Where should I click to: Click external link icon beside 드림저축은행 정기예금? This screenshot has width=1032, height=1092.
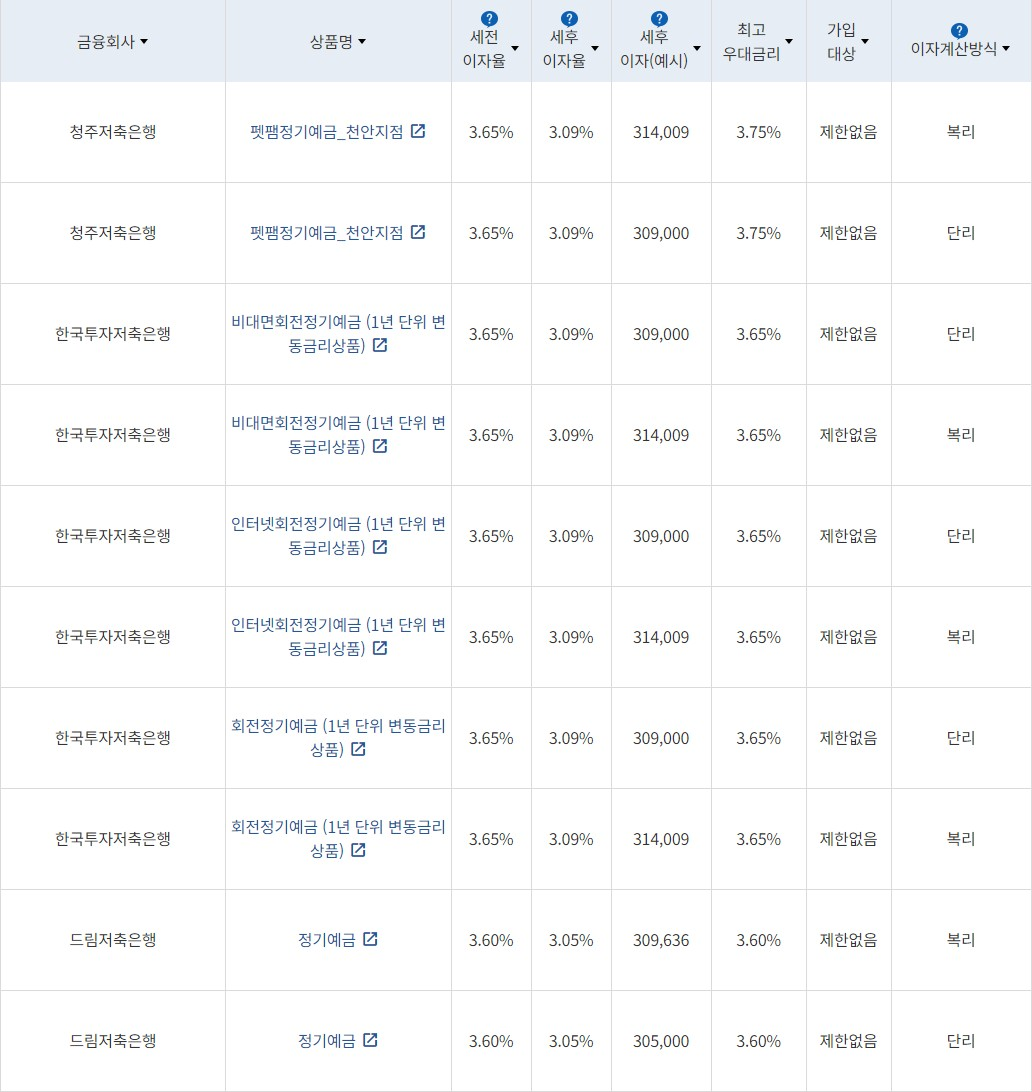pyautogui.click(x=371, y=940)
